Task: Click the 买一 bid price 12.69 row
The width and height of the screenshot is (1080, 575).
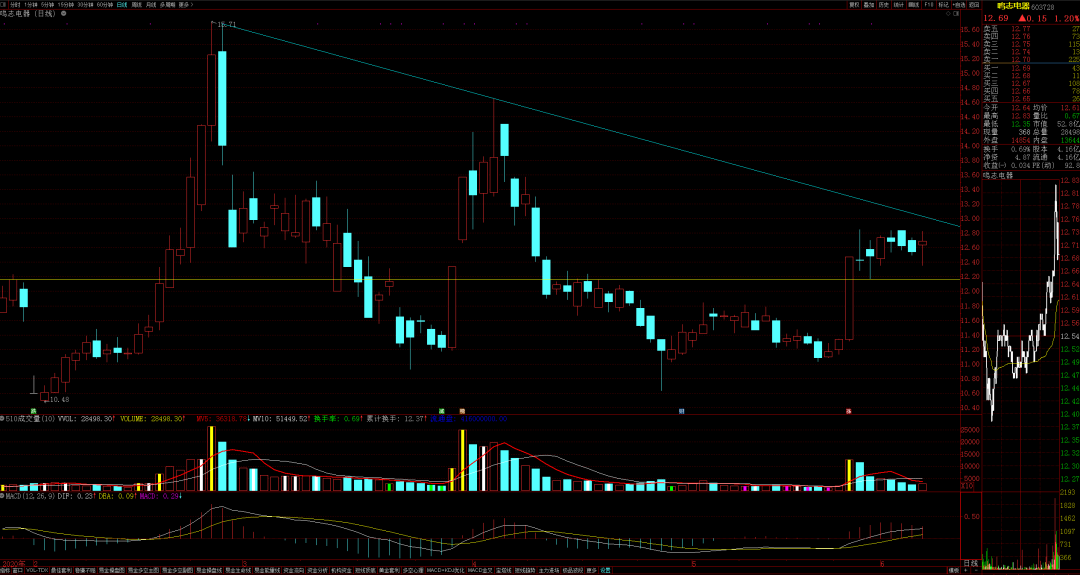Action: point(1031,67)
